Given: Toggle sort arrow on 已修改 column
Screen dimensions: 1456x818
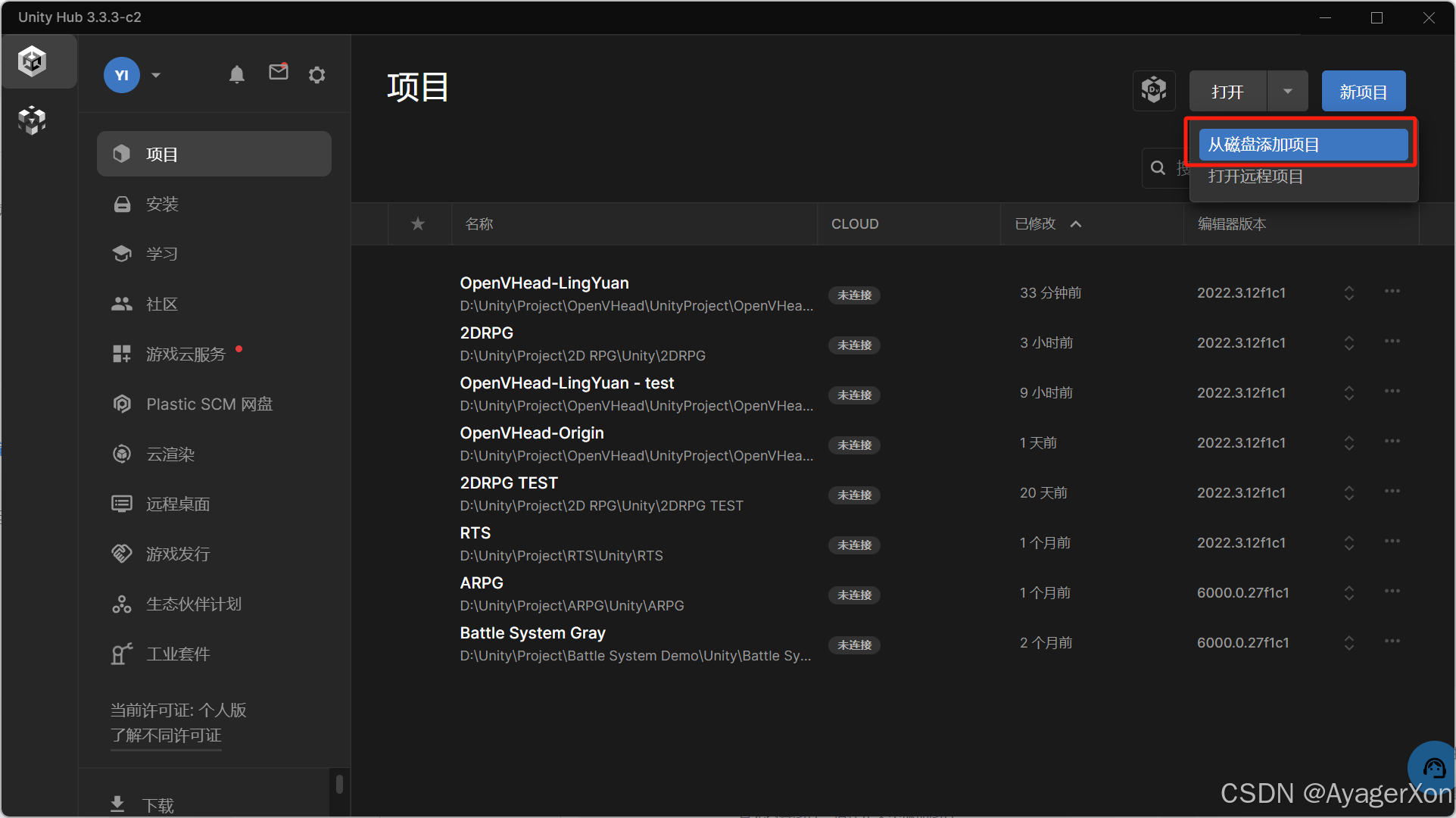Looking at the screenshot, I should pyautogui.click(x=1076, y=224).
